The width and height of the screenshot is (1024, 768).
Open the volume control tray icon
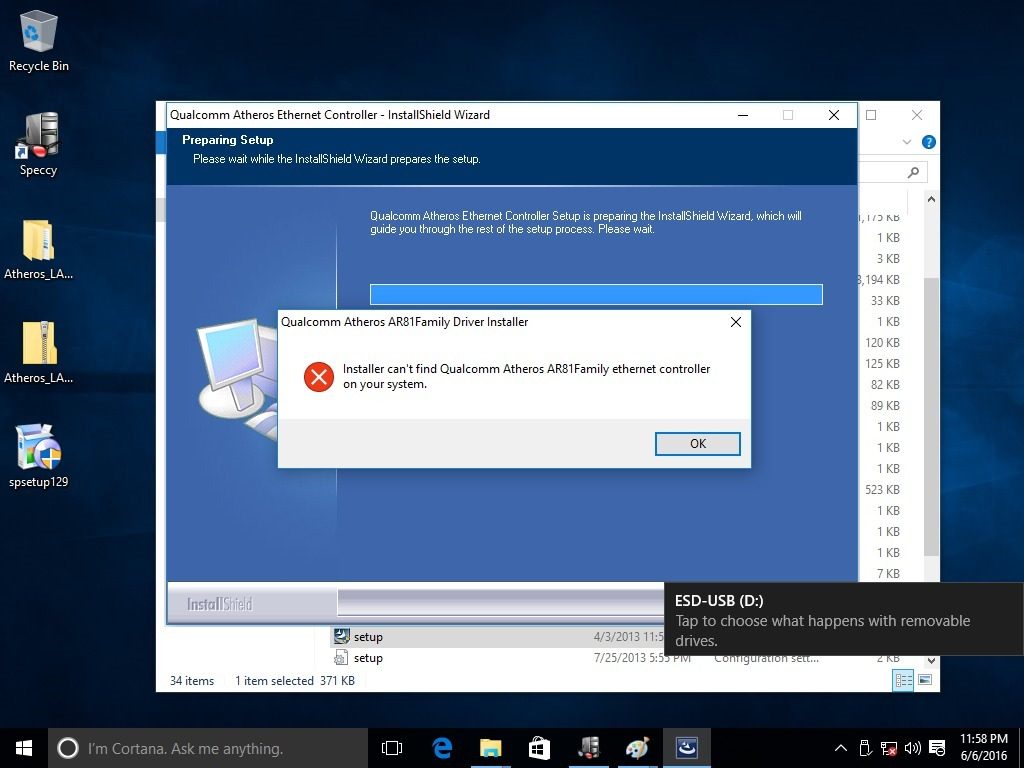click(912, 748)
